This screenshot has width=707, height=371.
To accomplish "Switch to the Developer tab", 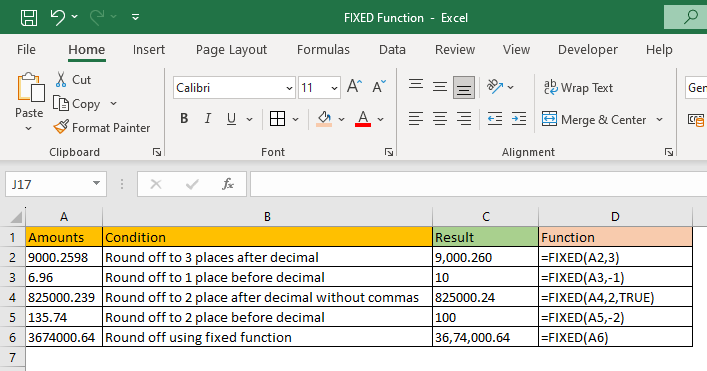I will pyautogui.click(x=588, y=50).
